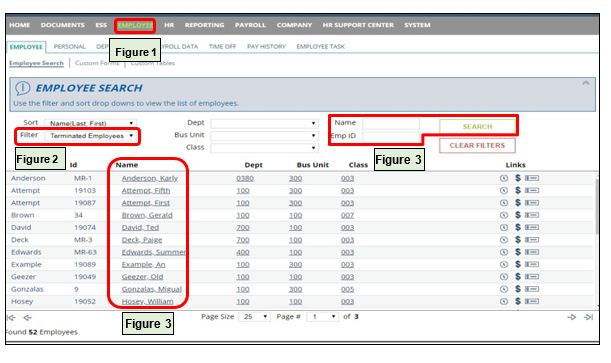611x363 pixels.
Task: Click Dept link 0380 for Anderson
Action: (245, 178)
